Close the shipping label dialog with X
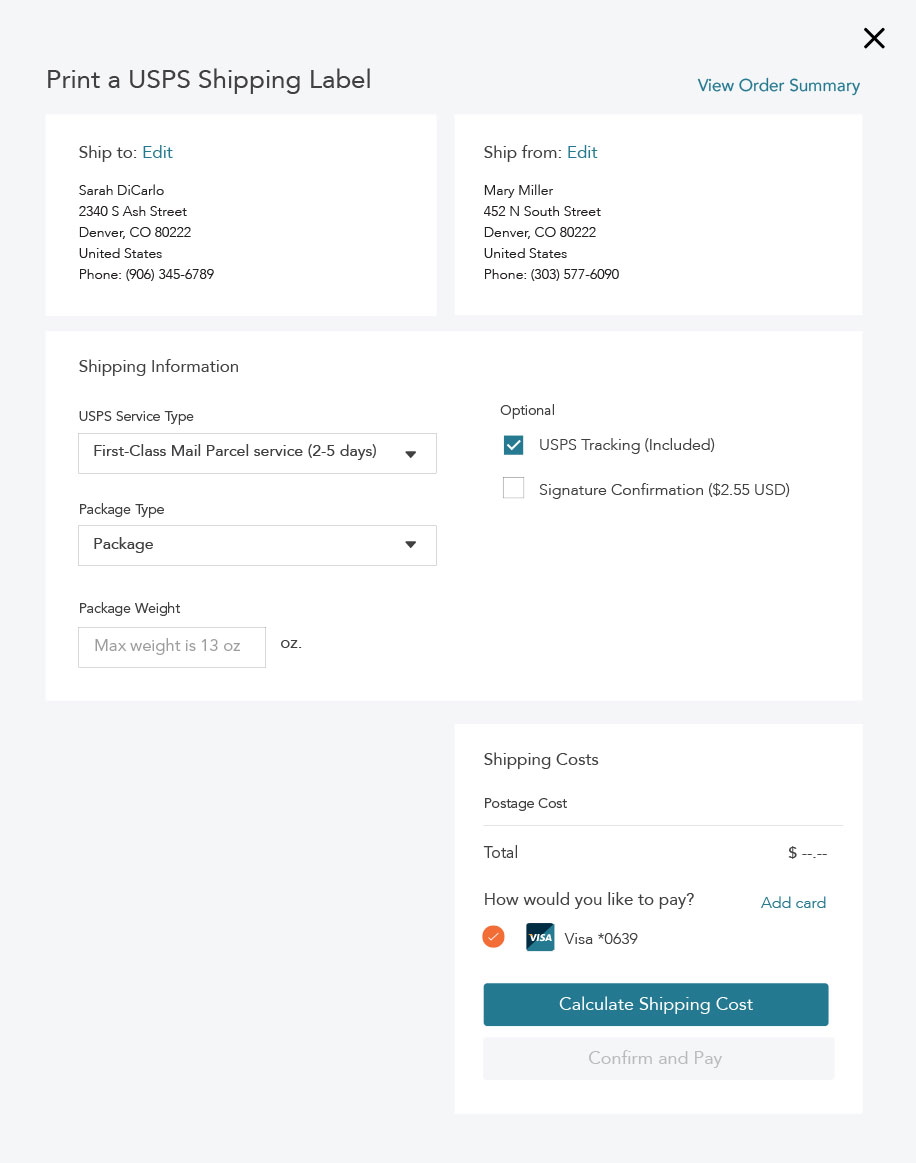This screenshot has width=916, height=1163. tap(874, 39)
